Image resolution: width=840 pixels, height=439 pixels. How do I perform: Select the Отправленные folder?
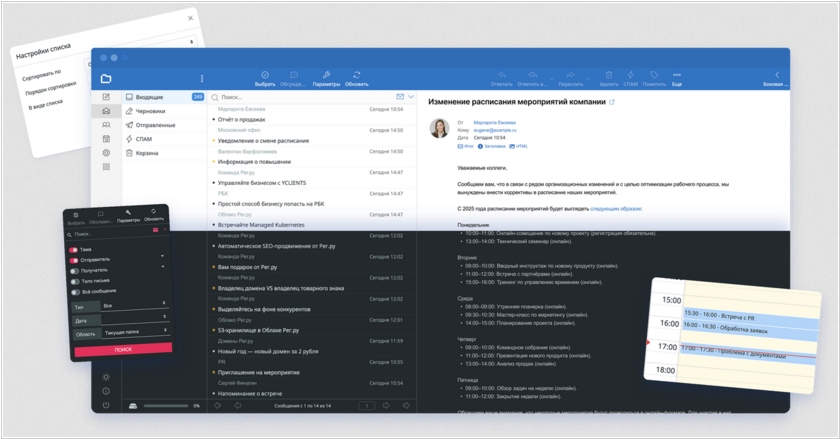click(x=156, y=125)
